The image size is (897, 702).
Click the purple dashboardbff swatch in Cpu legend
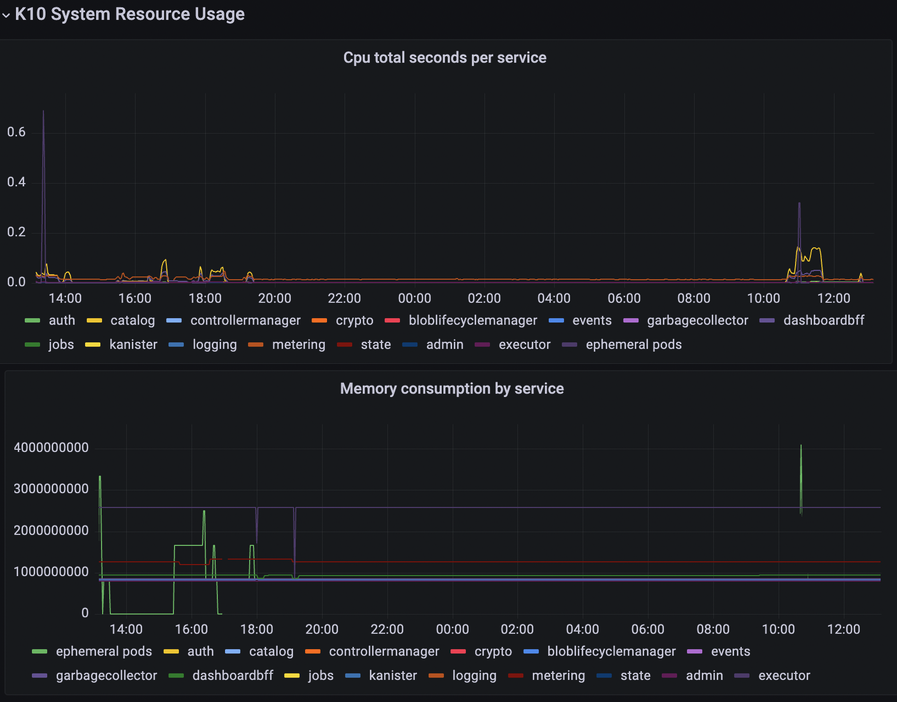[767, 320]
